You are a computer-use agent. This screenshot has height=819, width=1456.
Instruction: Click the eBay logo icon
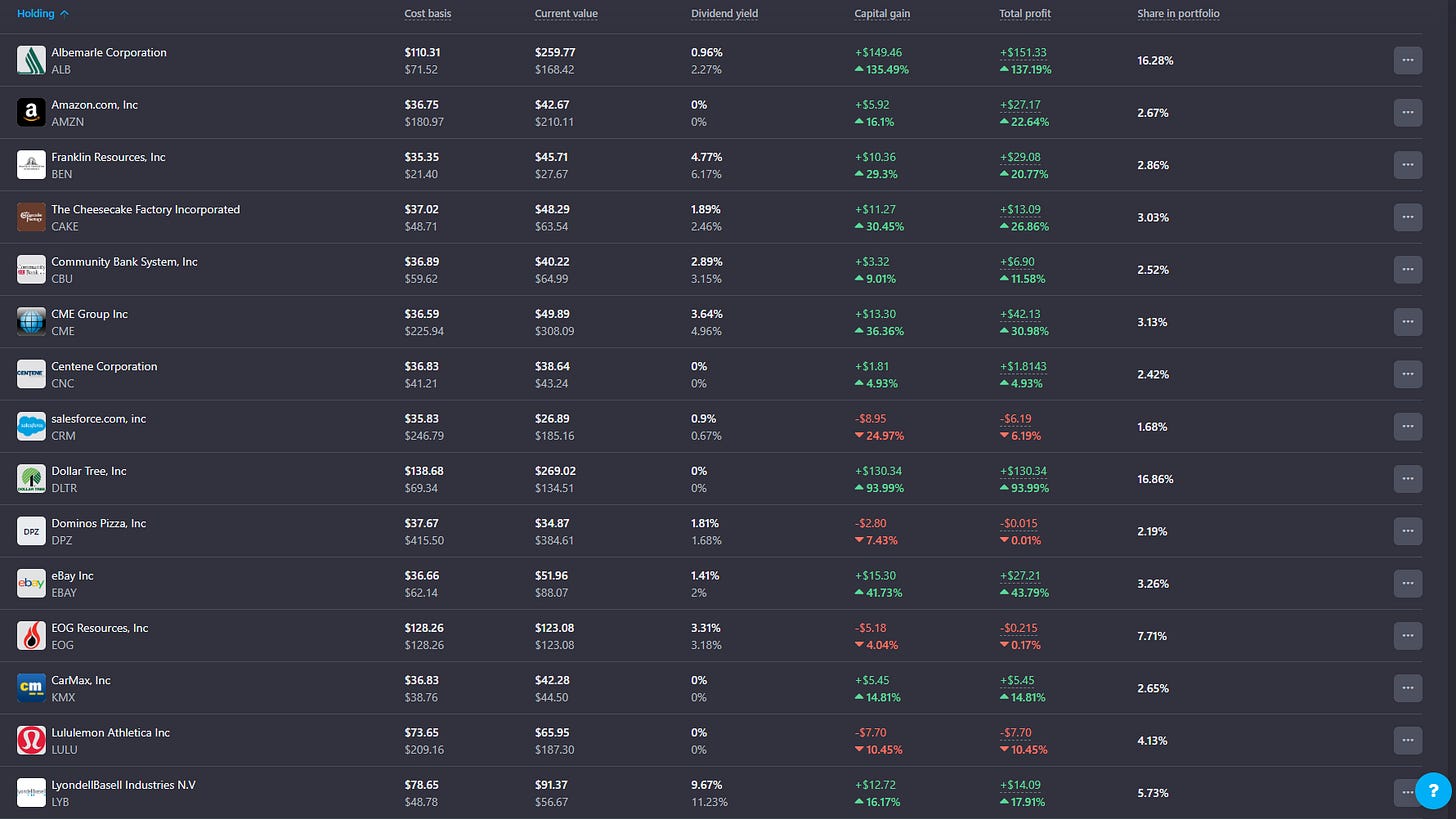tap(31, 583)
